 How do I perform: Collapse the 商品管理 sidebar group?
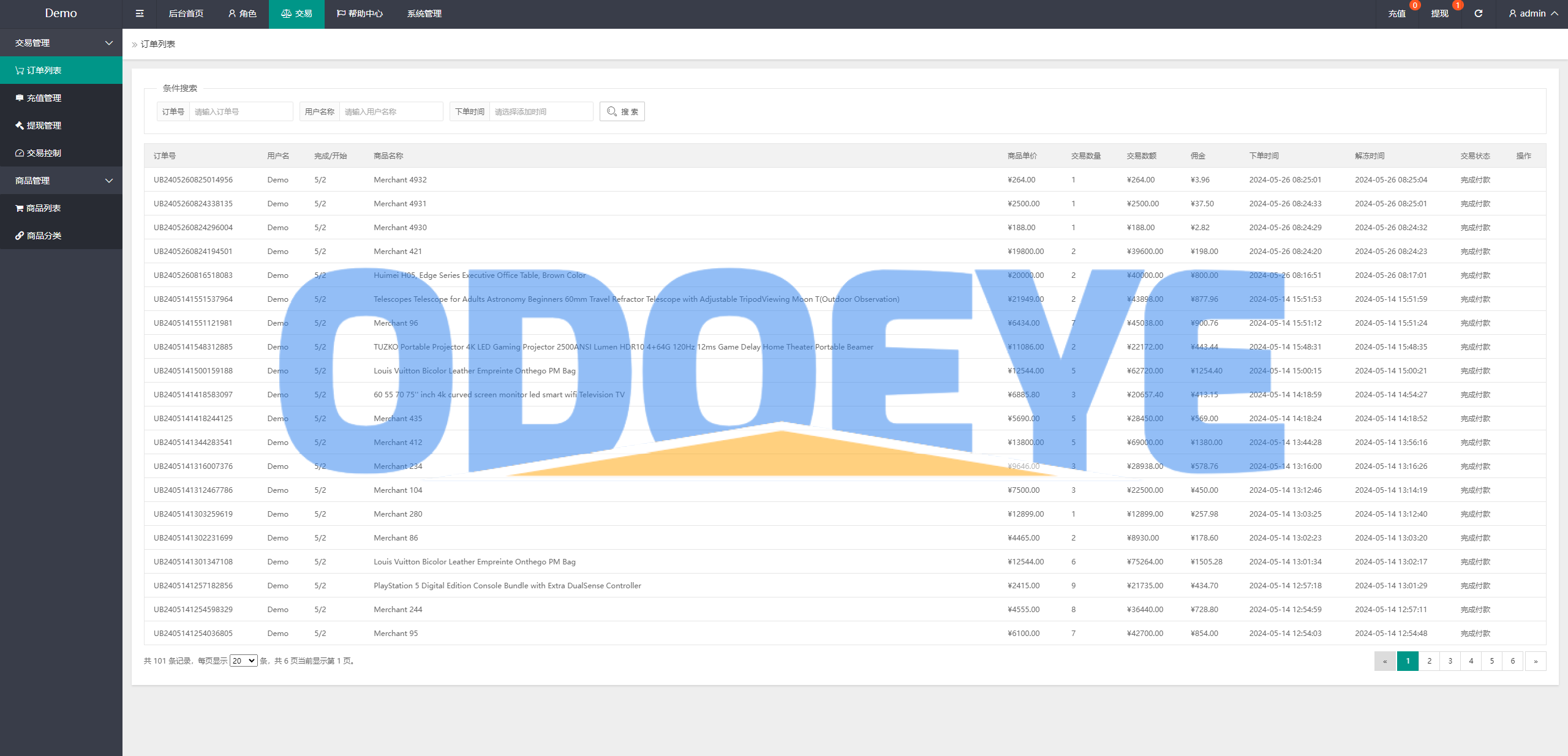(x=61, y=181)
